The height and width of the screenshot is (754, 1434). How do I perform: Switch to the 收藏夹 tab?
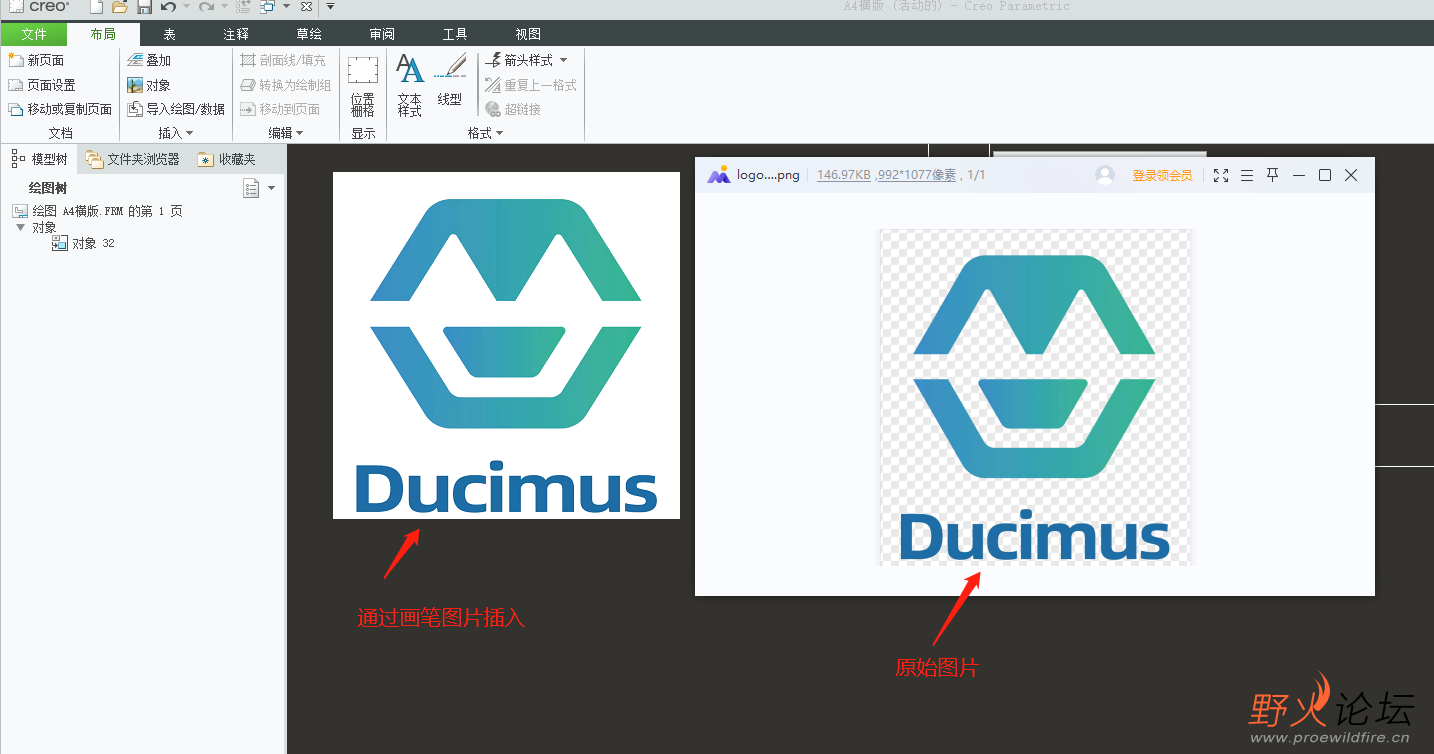pyautogui.click(x=227, y=159)
